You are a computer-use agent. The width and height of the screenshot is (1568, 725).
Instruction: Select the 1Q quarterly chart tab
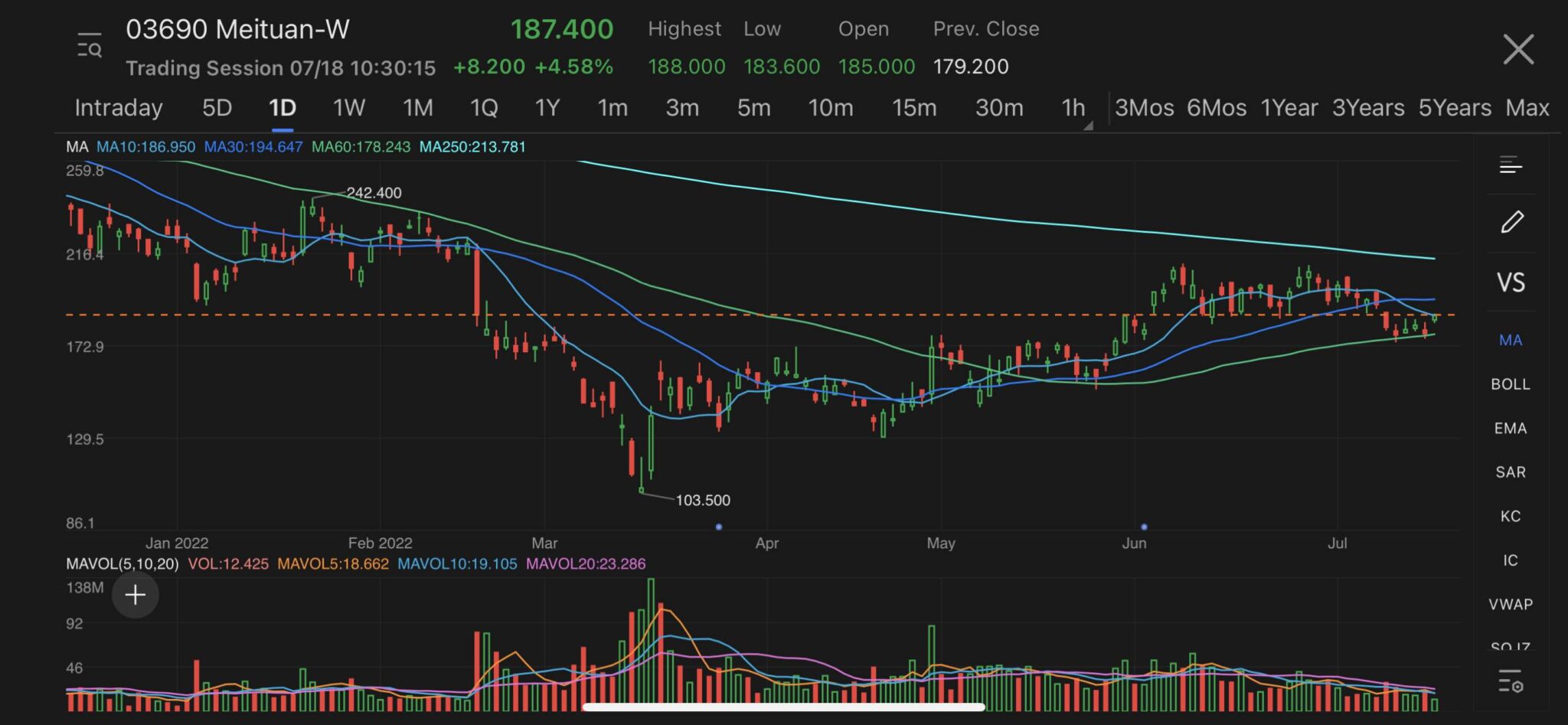484,107
